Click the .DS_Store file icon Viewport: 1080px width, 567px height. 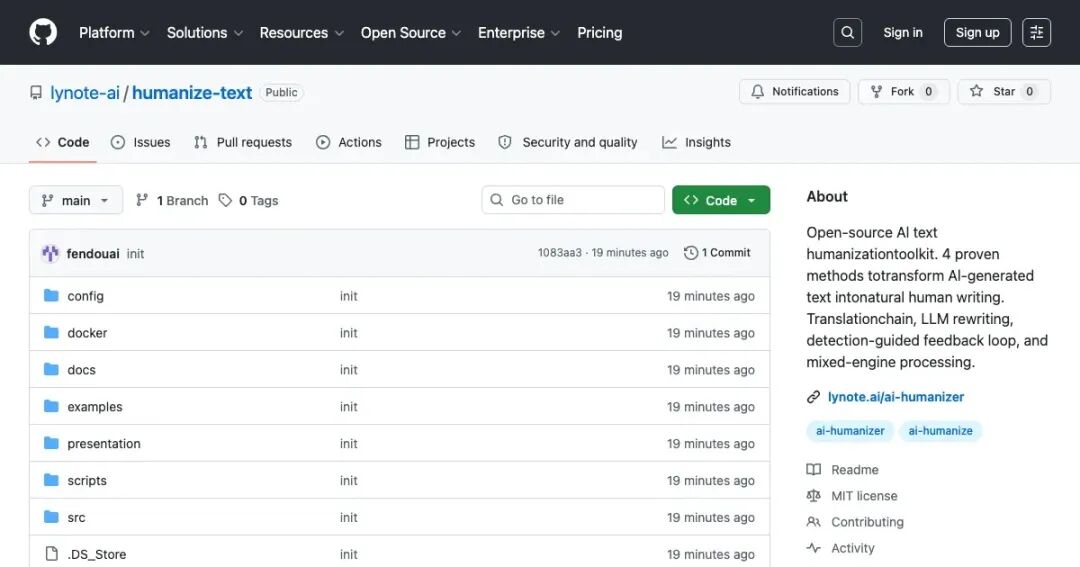51,554
